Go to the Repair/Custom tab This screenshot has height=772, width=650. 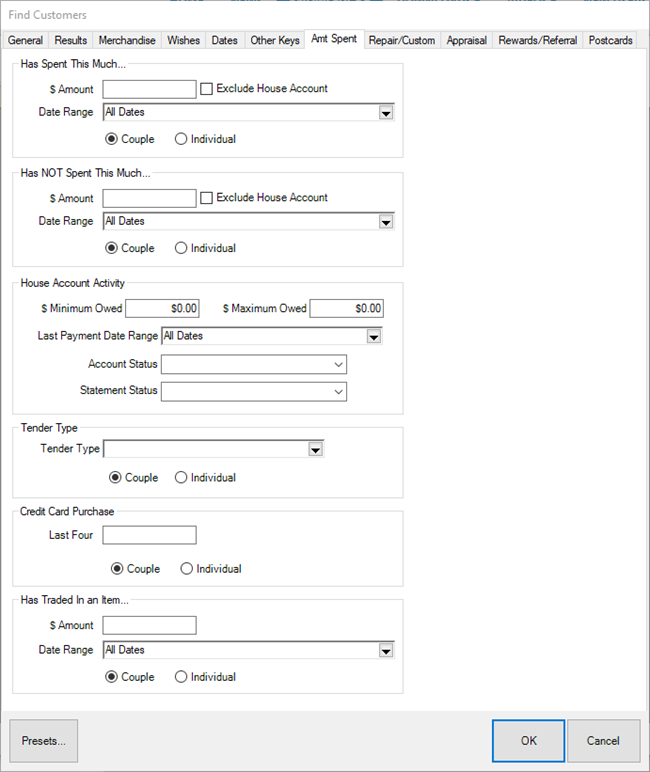(401, 40)
